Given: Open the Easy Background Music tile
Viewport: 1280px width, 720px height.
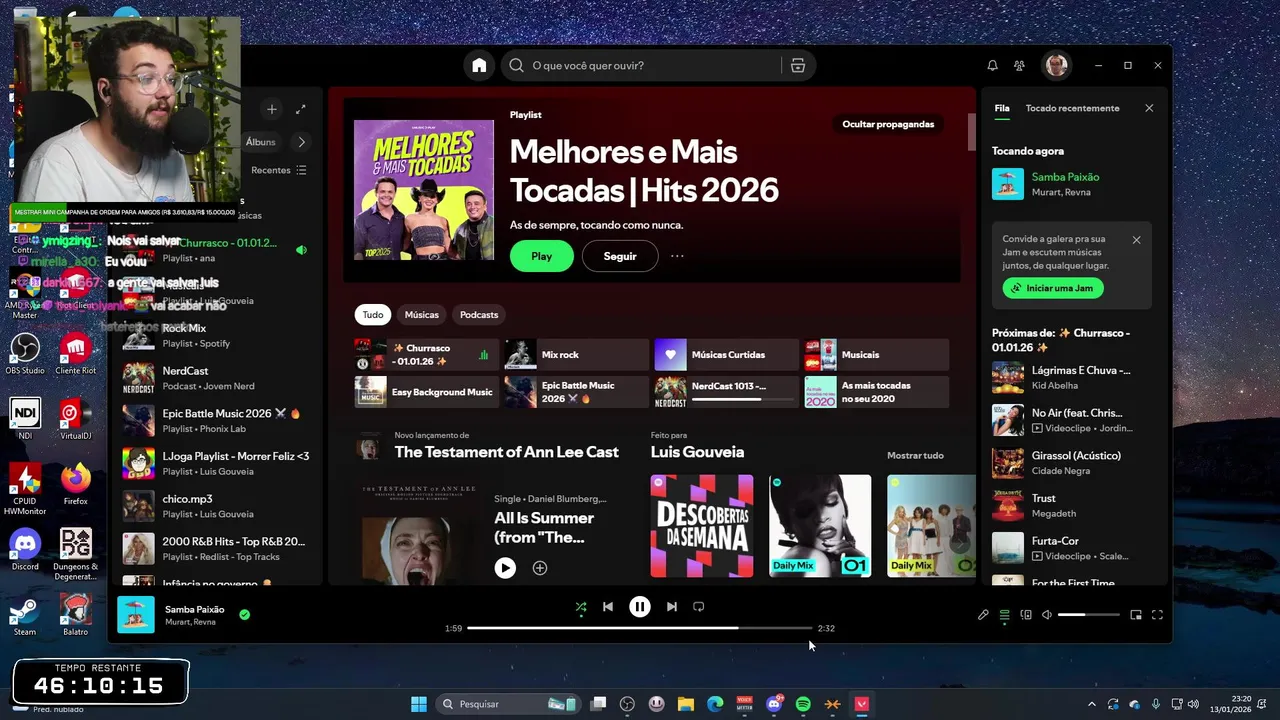Looking at the screenshot, I should pyautogui.click(x=427, y=392).
